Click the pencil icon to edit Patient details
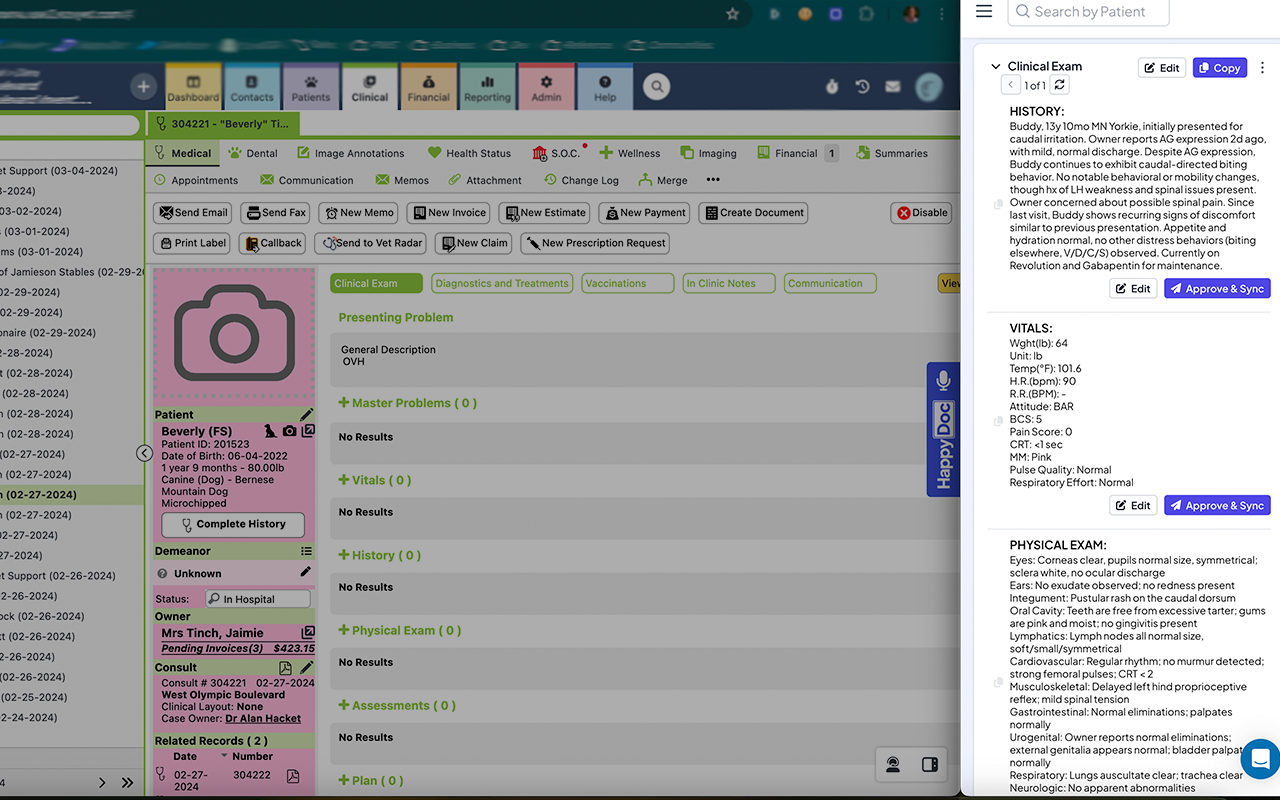Viewport: 1280px width, 800px height. point(307,413)
